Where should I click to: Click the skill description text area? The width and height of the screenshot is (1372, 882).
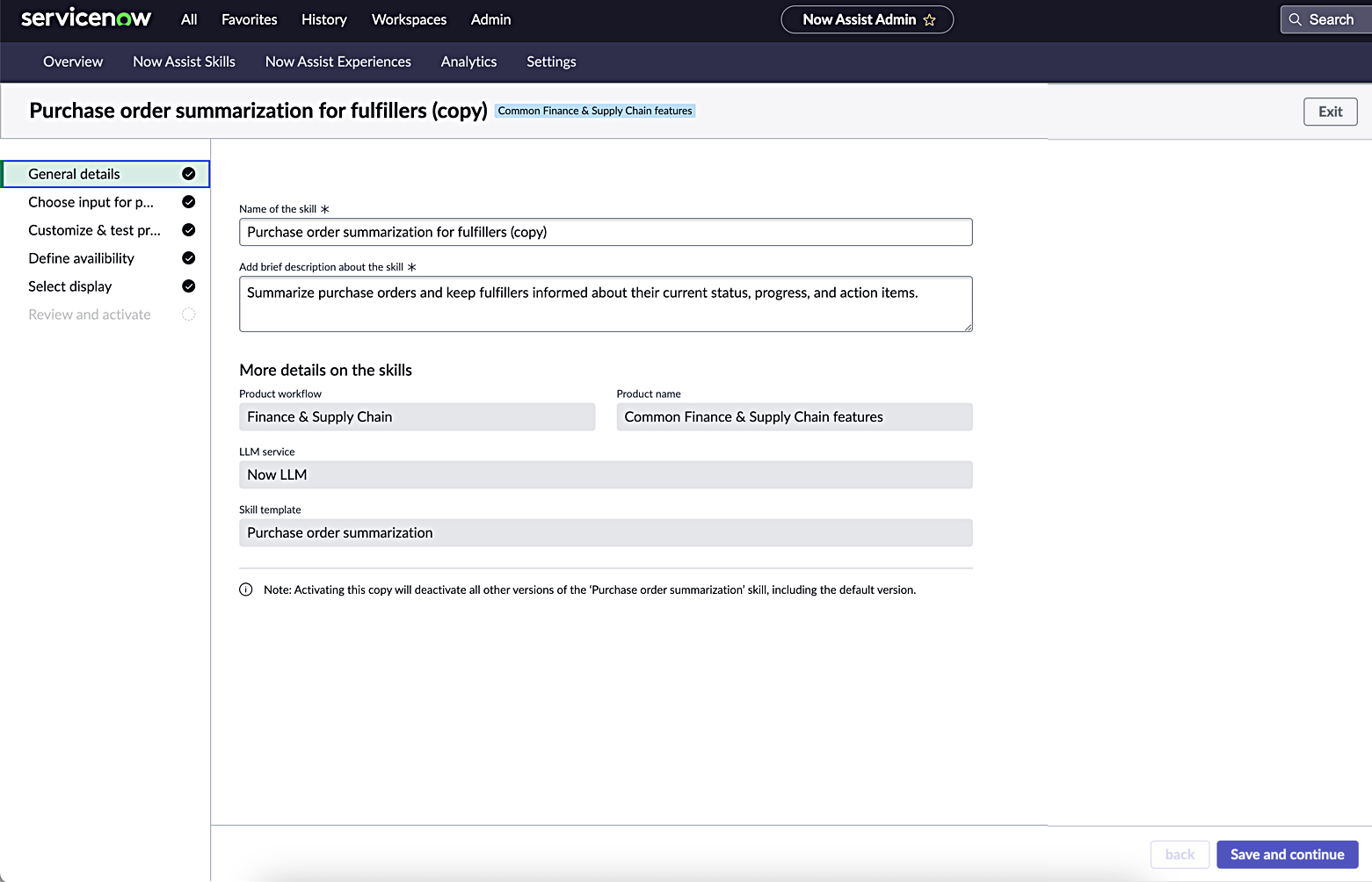coord(606,304)
